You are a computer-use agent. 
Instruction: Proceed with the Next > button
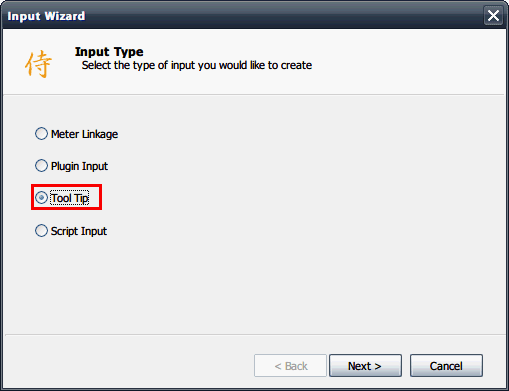pos(365,366)
